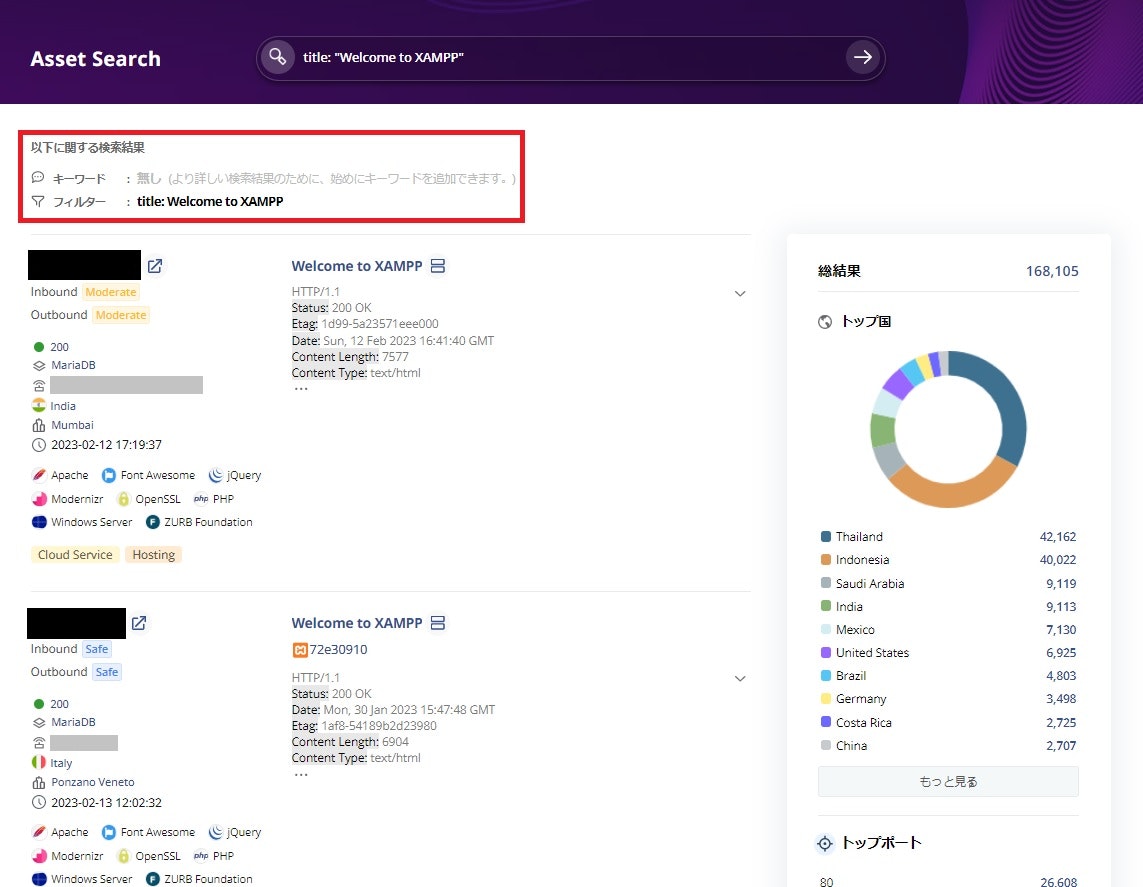Click Costa Rica in country list

(x=864, y=722)
